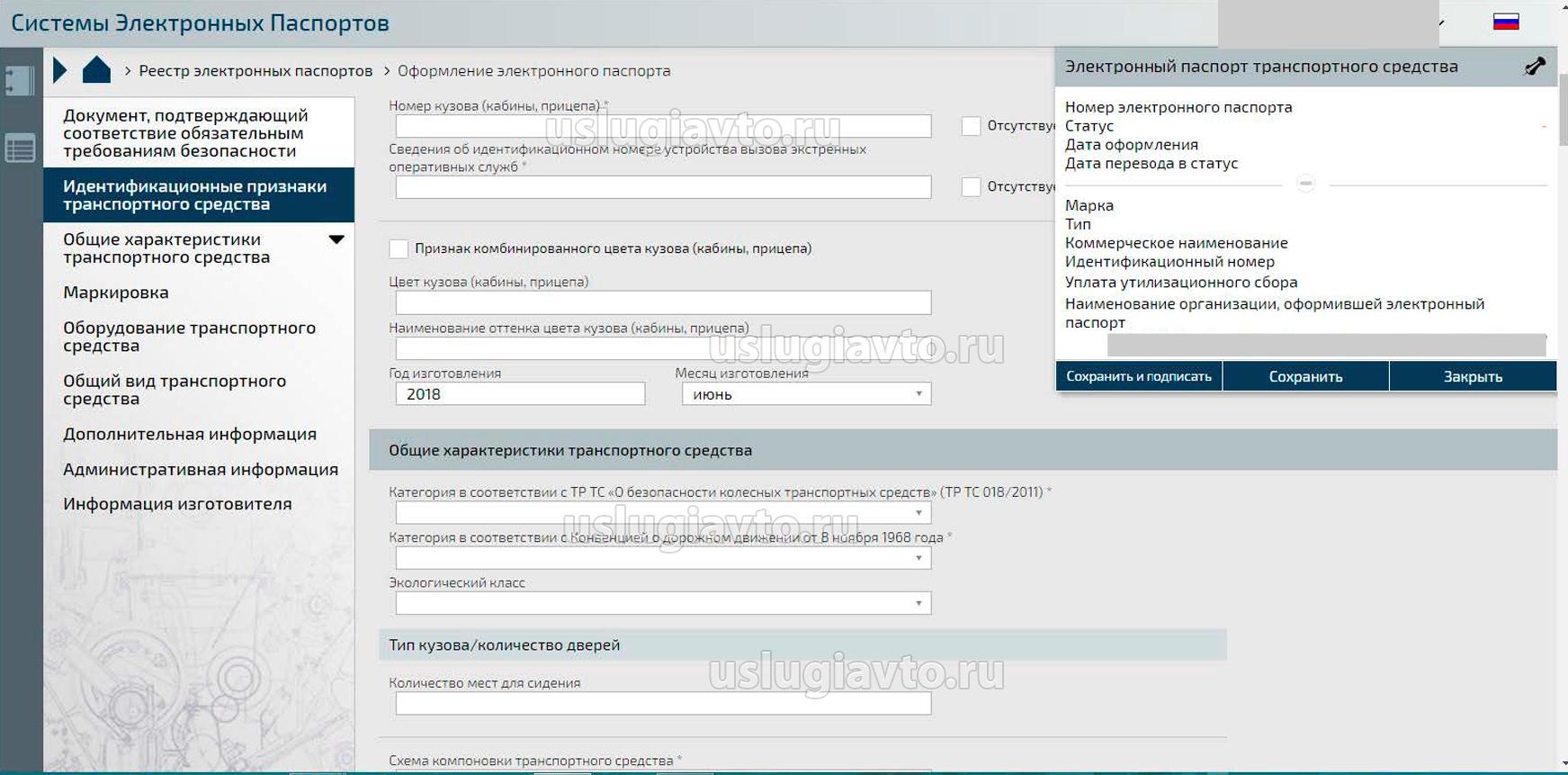Click the dark triangle arrow beside home icon
The image size is (1568, 775).
point(59,70)
